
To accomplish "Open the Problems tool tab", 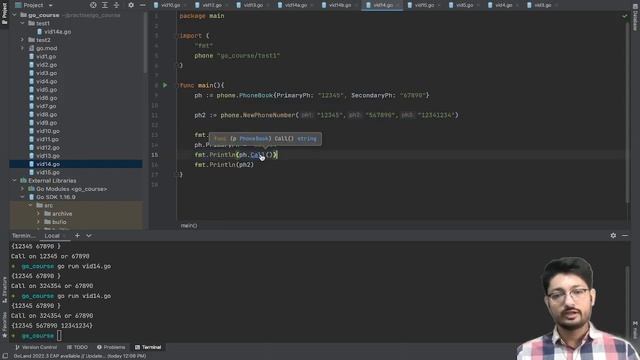I will point(111,347).
